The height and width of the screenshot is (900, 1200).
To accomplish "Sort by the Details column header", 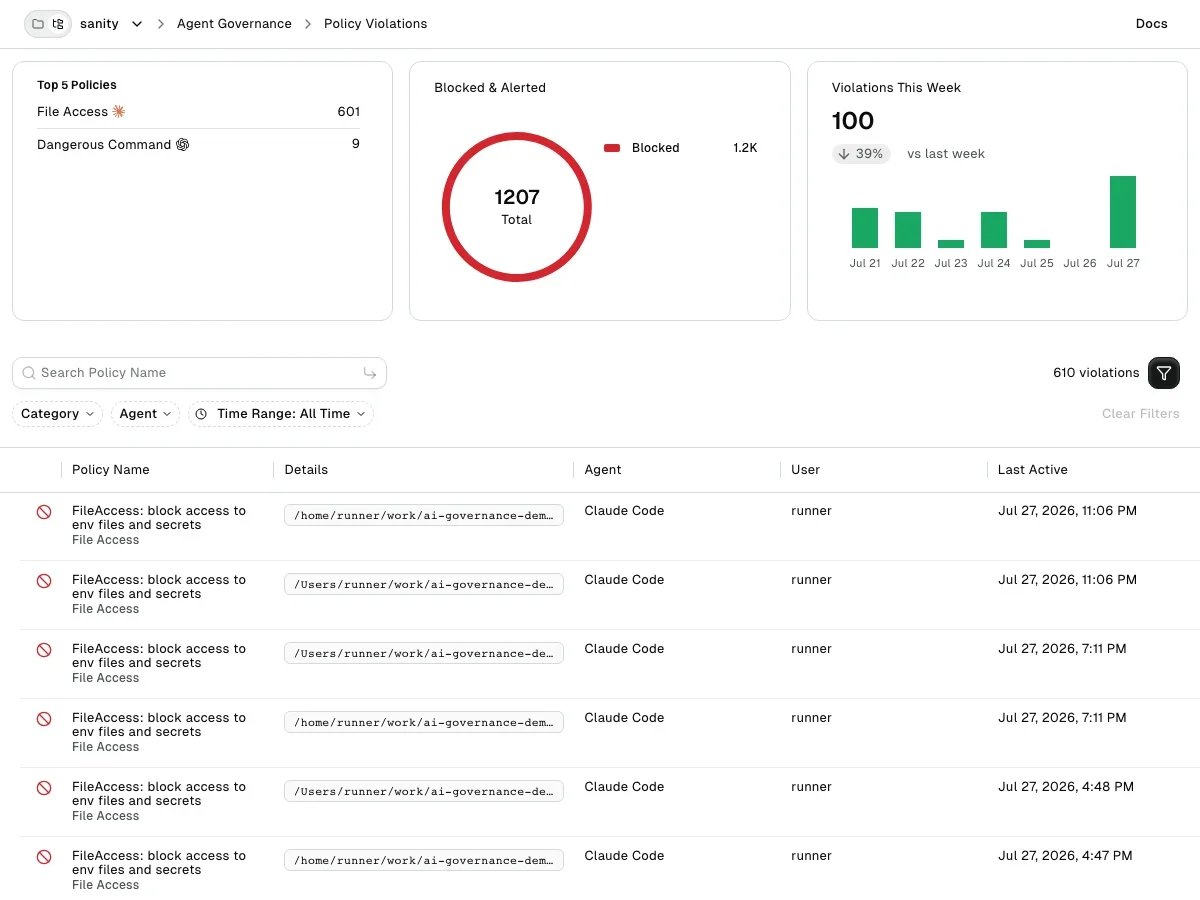I will (306, 470).
